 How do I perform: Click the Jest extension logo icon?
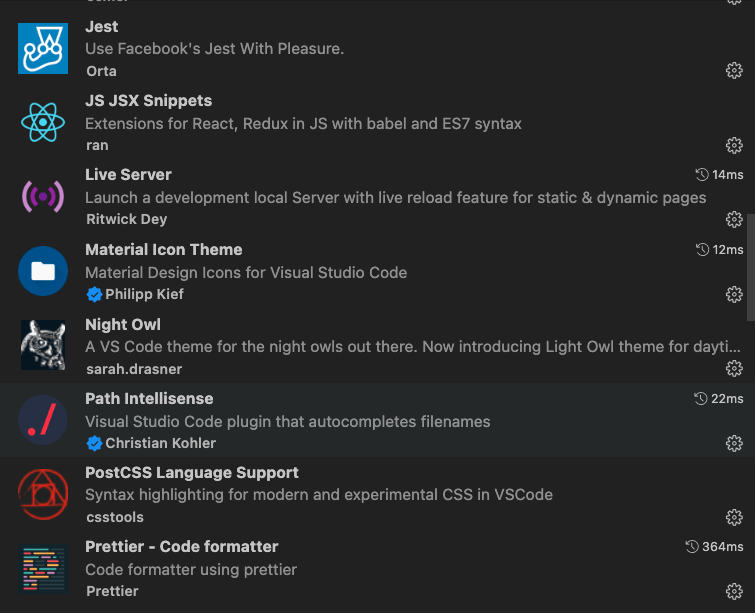pos(43,48)
